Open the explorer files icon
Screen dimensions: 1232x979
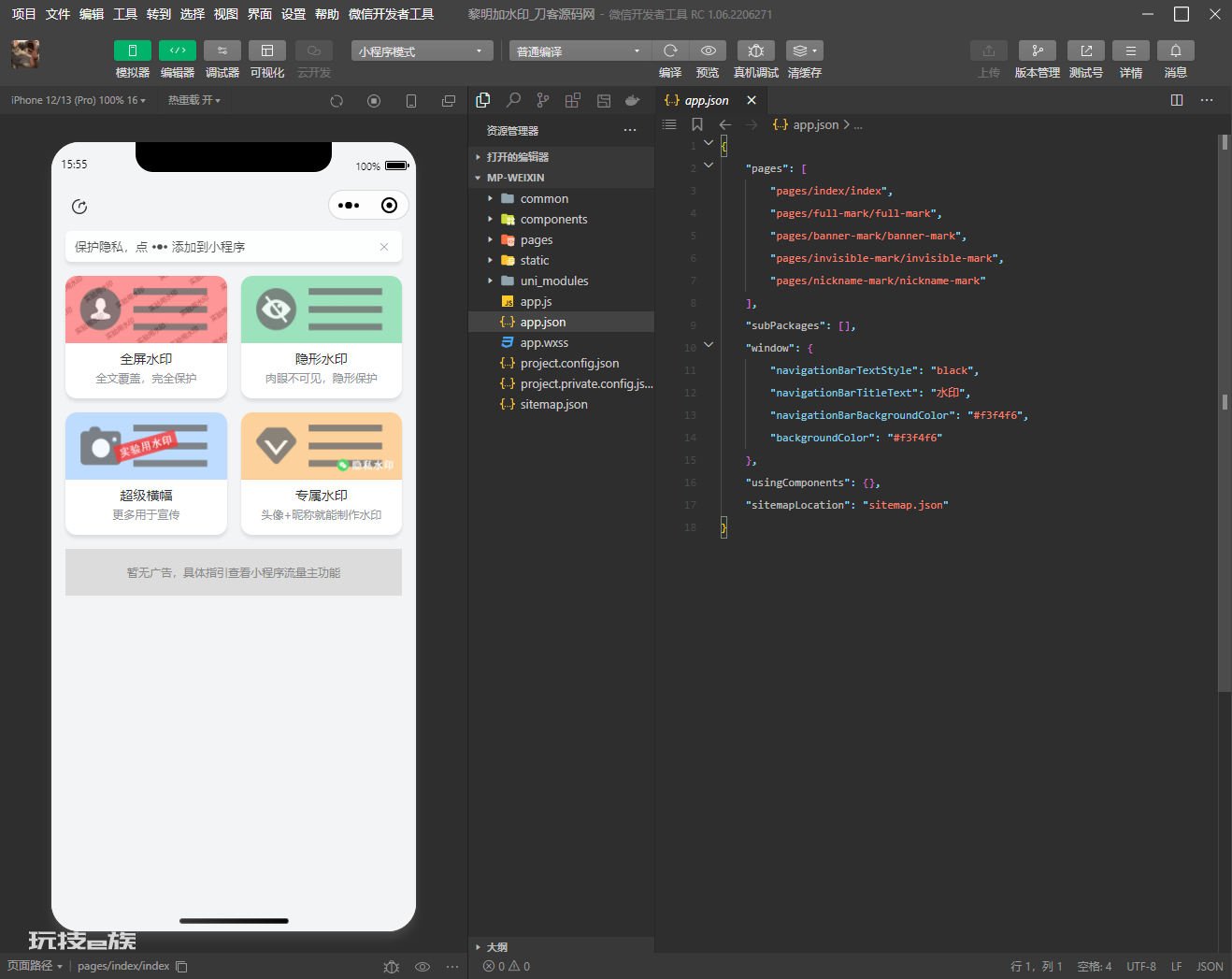[483, 100]
